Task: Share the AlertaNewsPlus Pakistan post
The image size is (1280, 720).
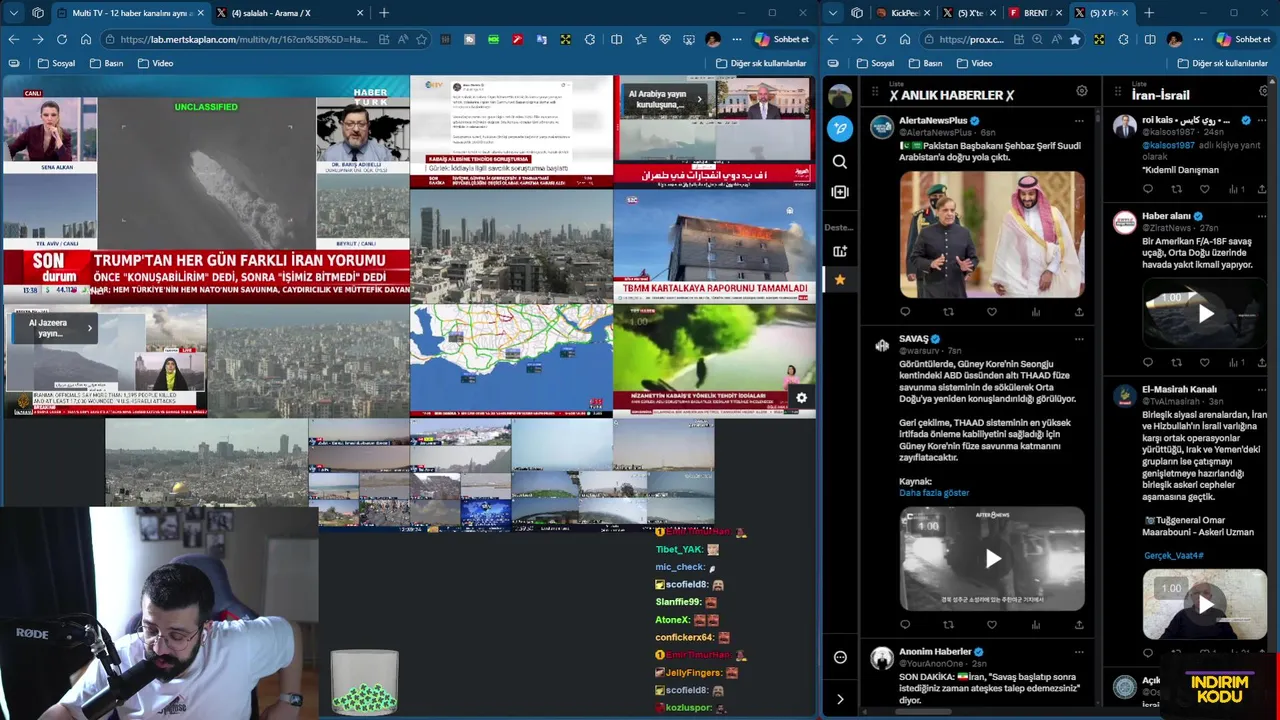Action: [1079, 312]
